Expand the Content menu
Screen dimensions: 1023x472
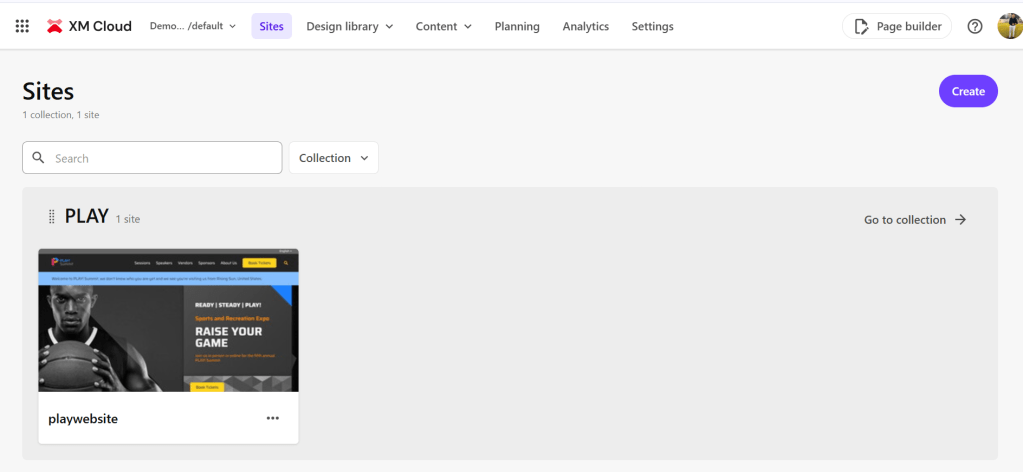[443, 26]
